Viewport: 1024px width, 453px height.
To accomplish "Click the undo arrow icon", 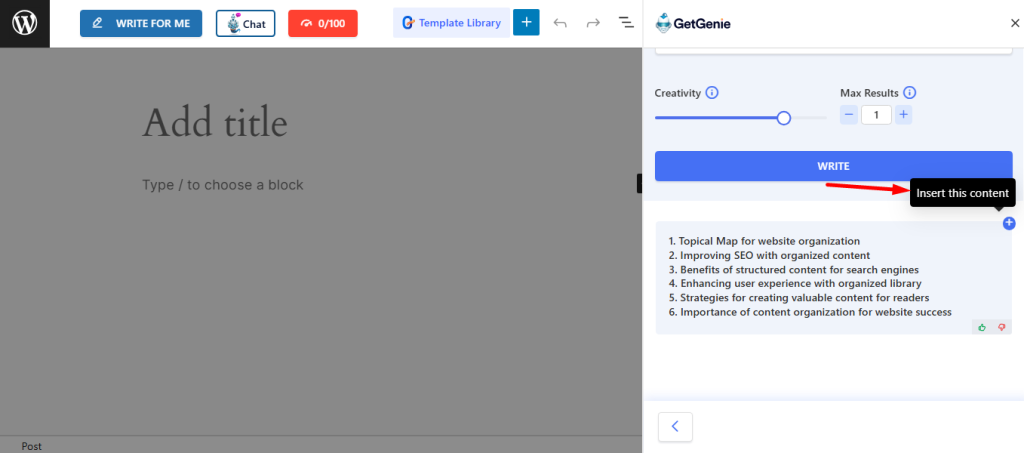I will [560, 23].
